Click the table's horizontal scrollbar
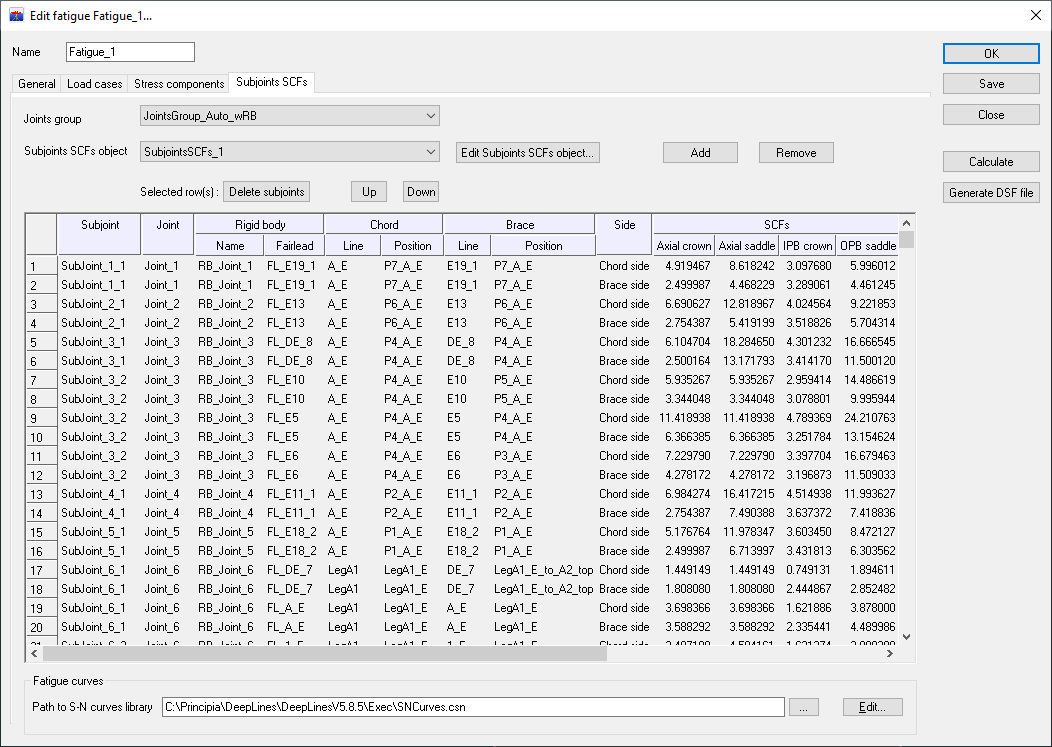1052x747 pixels. pos(325,653)
